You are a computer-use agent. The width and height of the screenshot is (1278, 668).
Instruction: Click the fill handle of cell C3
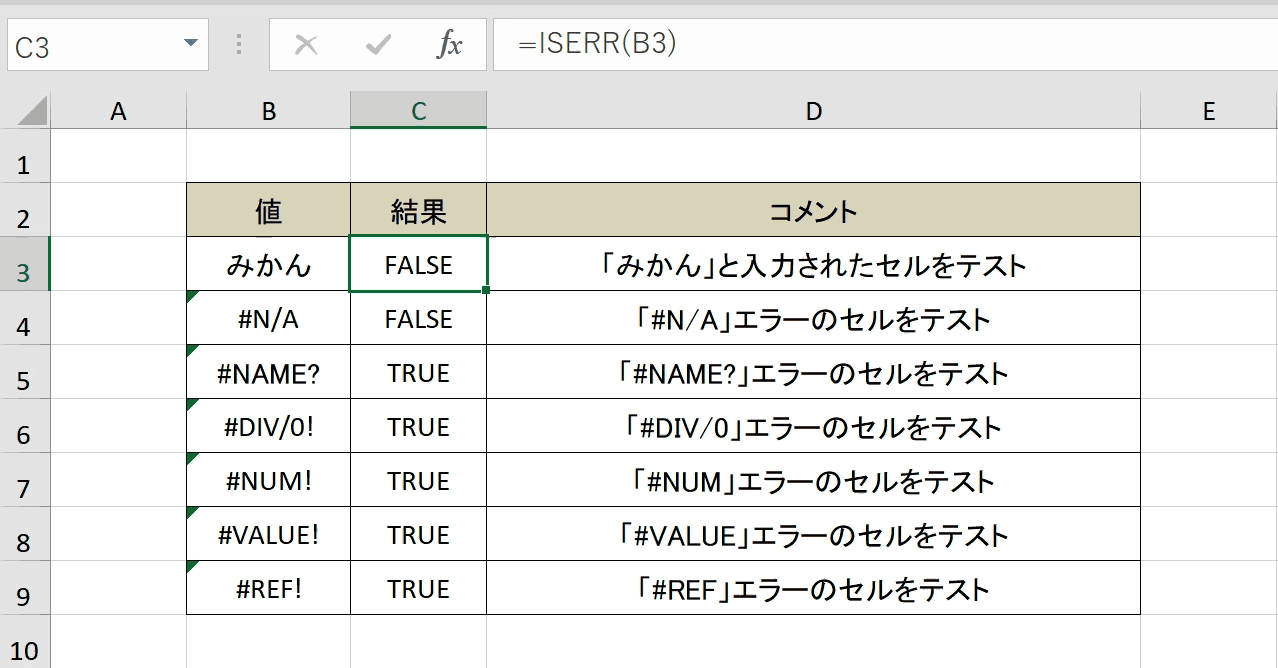click(x=487, y=291)
